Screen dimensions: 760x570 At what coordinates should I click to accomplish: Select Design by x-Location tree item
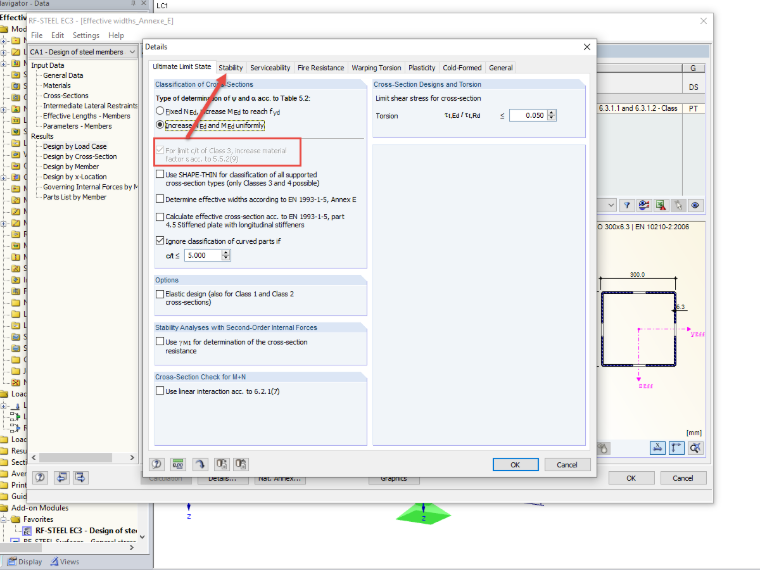[75, 177]
